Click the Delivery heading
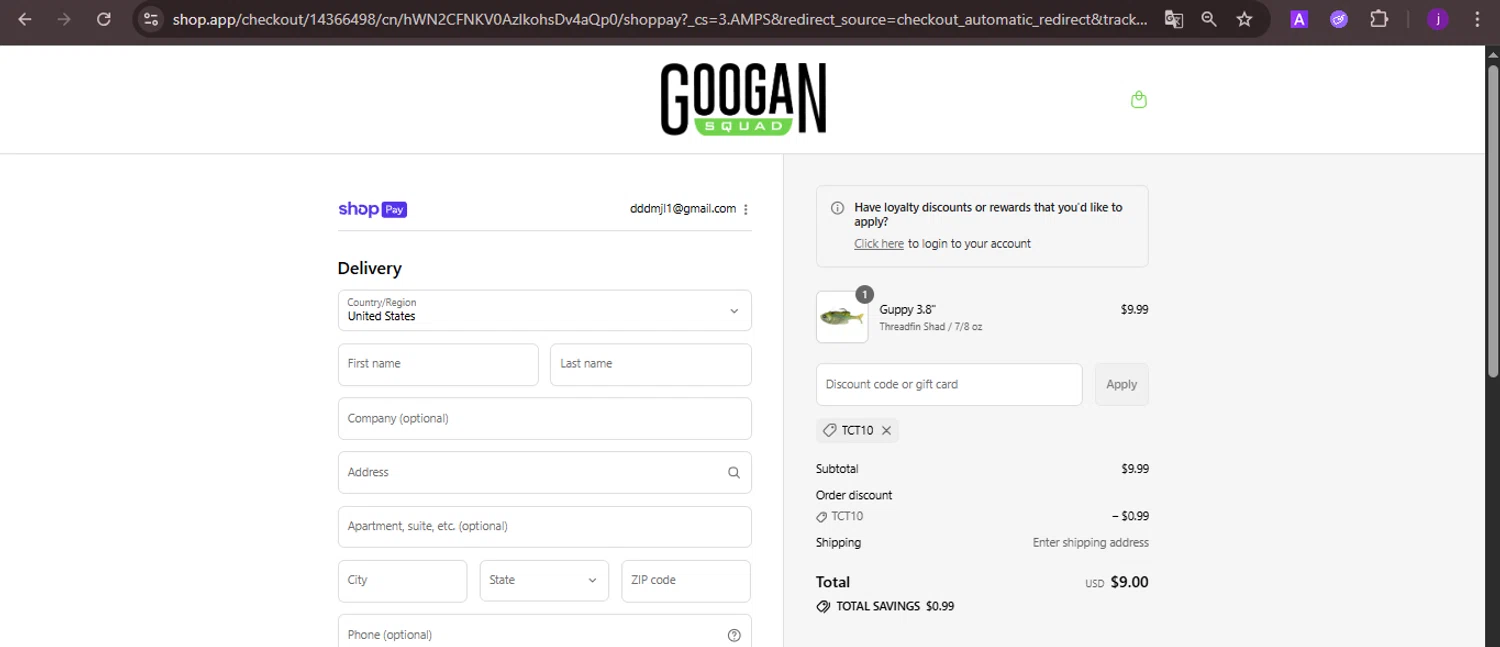The height and width of the screenshot is (647, 1500). point(370,268)
